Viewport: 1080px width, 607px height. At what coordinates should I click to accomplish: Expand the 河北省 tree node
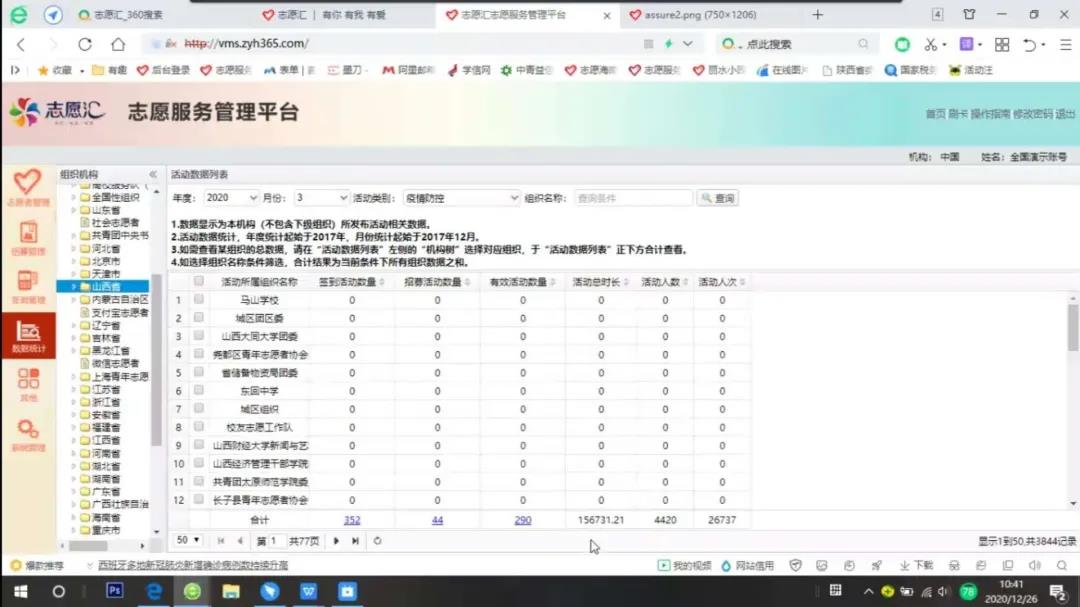[x=74, y=248]
